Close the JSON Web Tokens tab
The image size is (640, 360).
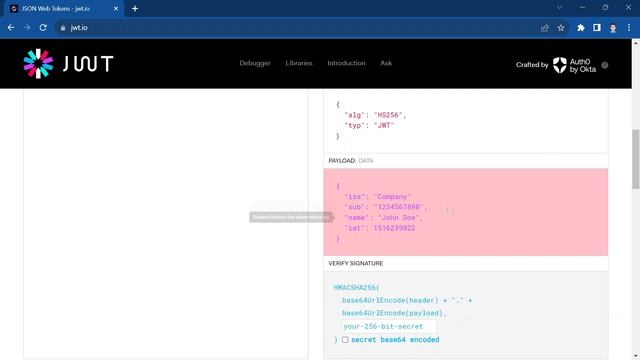pyautogui.click(x=116, y=9)
